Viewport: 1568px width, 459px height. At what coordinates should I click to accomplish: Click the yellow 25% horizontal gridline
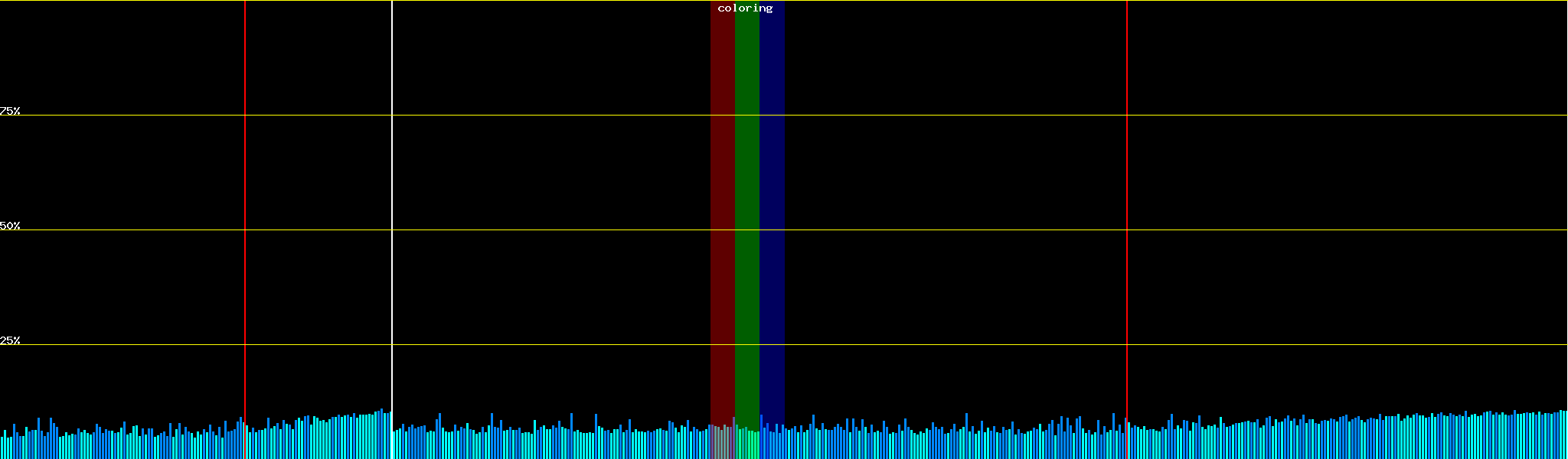tap(536, 345)
